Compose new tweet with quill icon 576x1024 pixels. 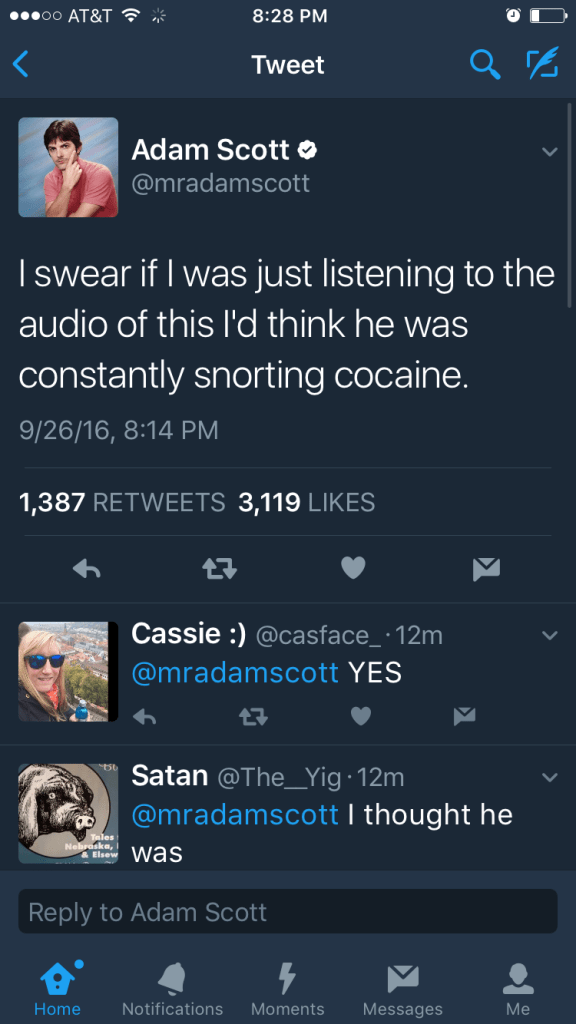(x=543, y=63)
